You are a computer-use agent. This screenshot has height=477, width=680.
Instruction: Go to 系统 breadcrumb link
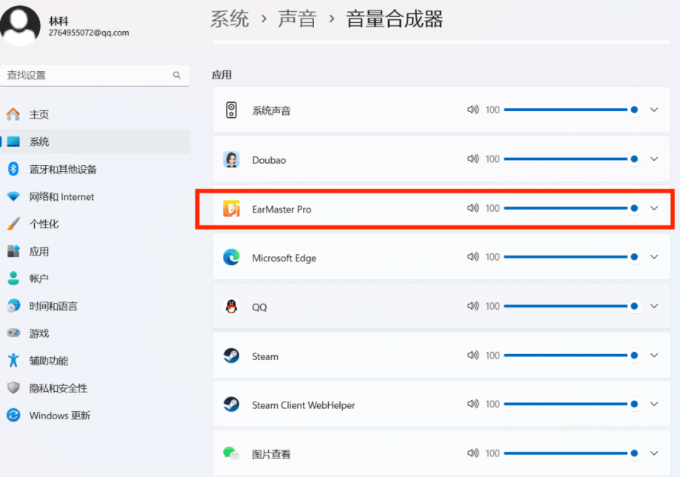coord(229,19)
